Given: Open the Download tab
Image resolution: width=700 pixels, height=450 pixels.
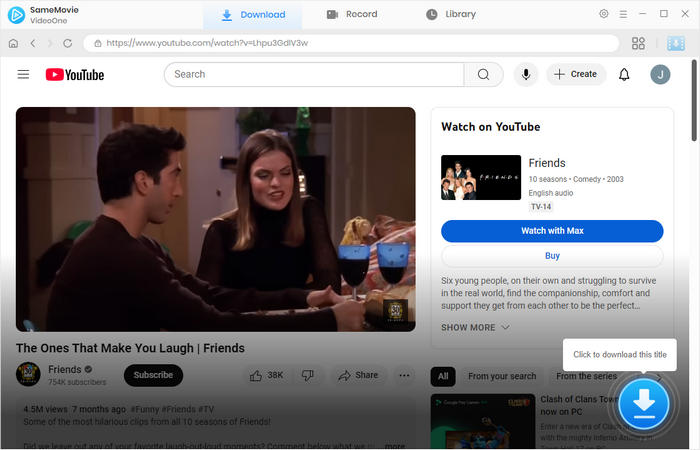Looking at the screenshot, I should pos(253,15).
